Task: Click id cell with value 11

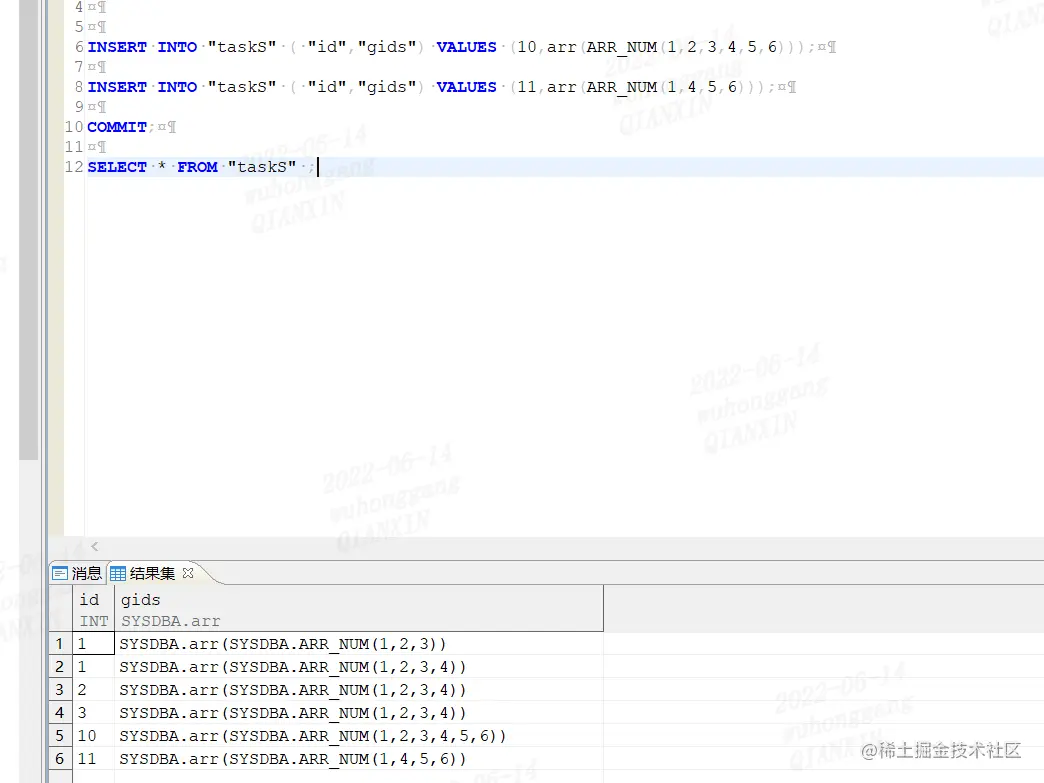Action: [x=93, y=758]
